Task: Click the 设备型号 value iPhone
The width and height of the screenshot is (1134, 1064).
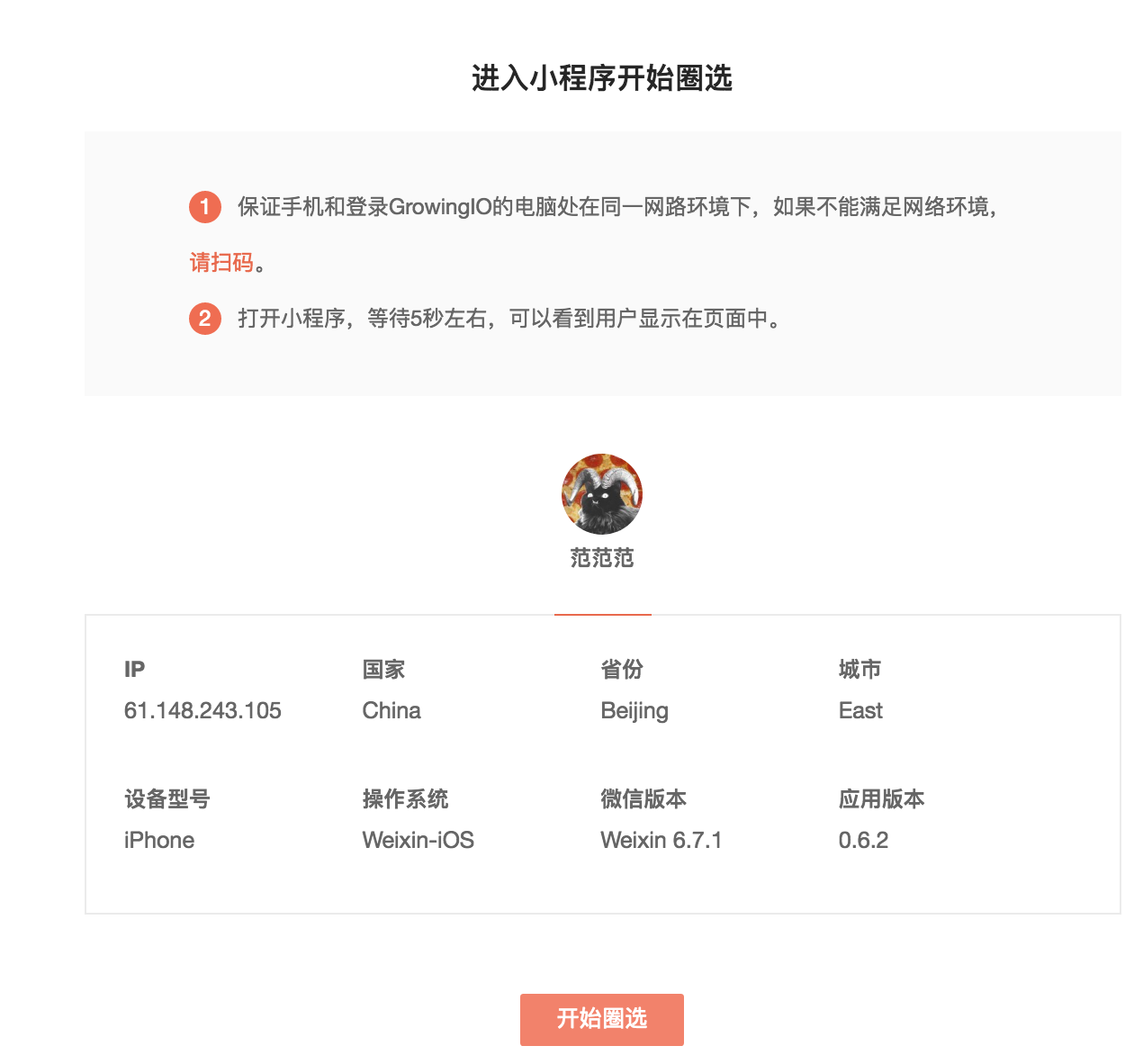Action: [159, 840]
